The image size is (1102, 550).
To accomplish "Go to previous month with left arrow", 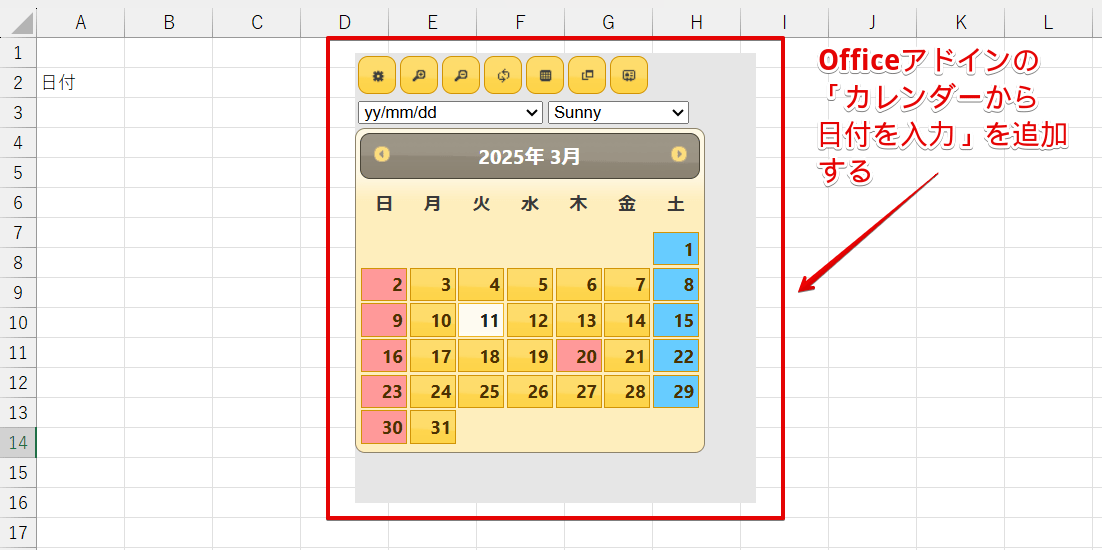I will [x=381, y=155].
